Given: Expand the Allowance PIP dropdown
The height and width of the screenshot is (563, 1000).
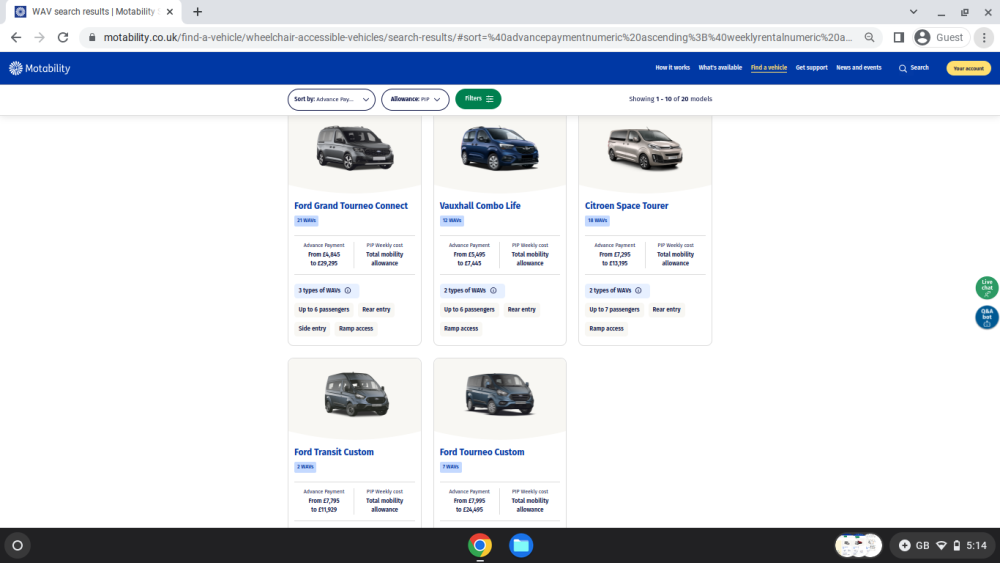Looking at the screenshot, I should click(x=415, y=99).
